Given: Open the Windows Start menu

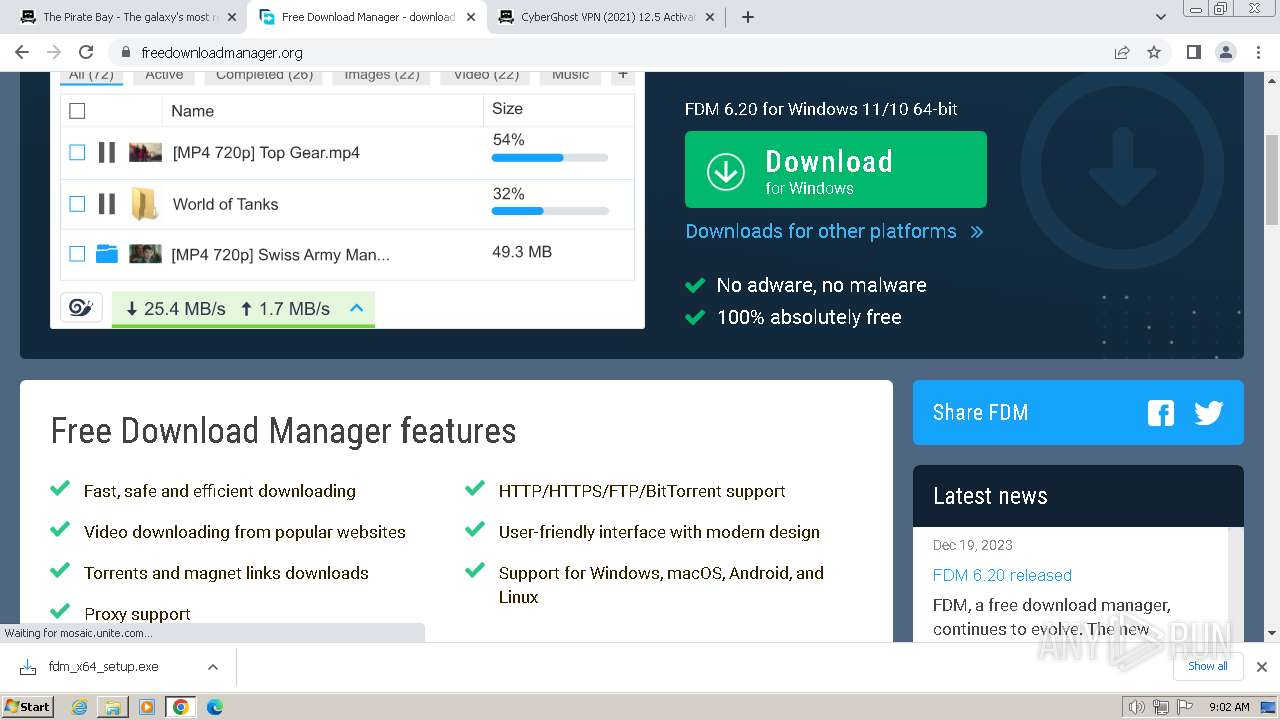Looking at the screenshot, I should pos(28,707).
